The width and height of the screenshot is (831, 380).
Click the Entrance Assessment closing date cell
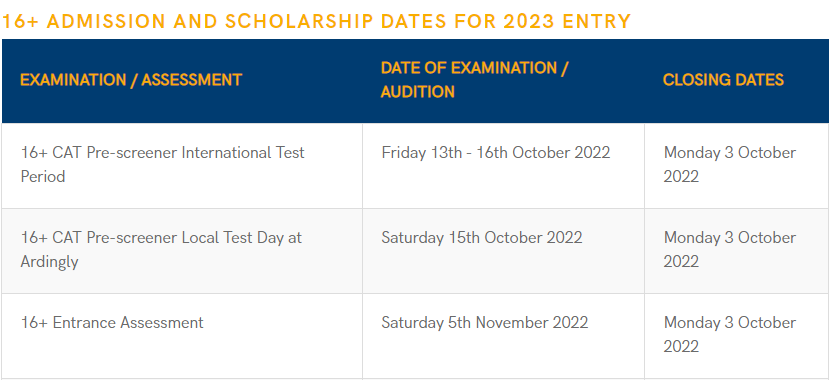pyautogui.click(x=737, y=336)
